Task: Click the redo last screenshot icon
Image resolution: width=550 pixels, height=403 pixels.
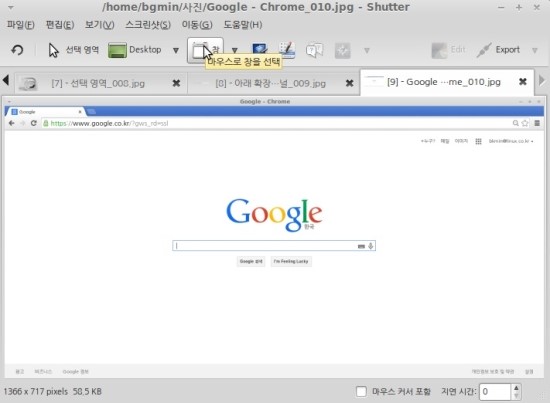Action: [17, 50]
